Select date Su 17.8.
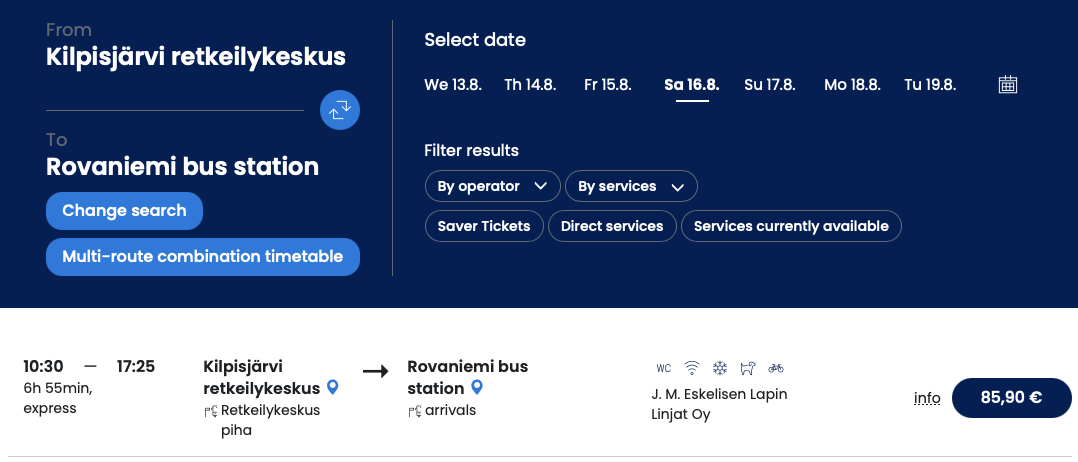 [770, 85]
